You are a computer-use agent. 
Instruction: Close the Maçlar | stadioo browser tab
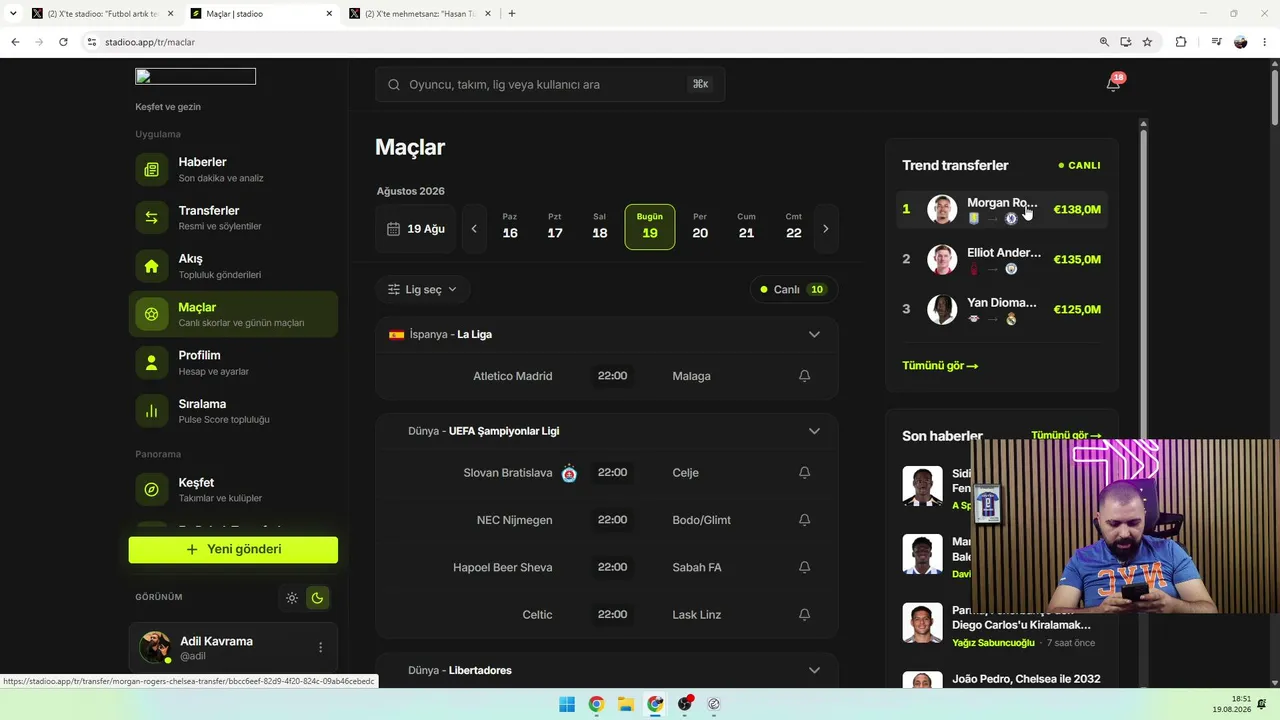(329, 14)
